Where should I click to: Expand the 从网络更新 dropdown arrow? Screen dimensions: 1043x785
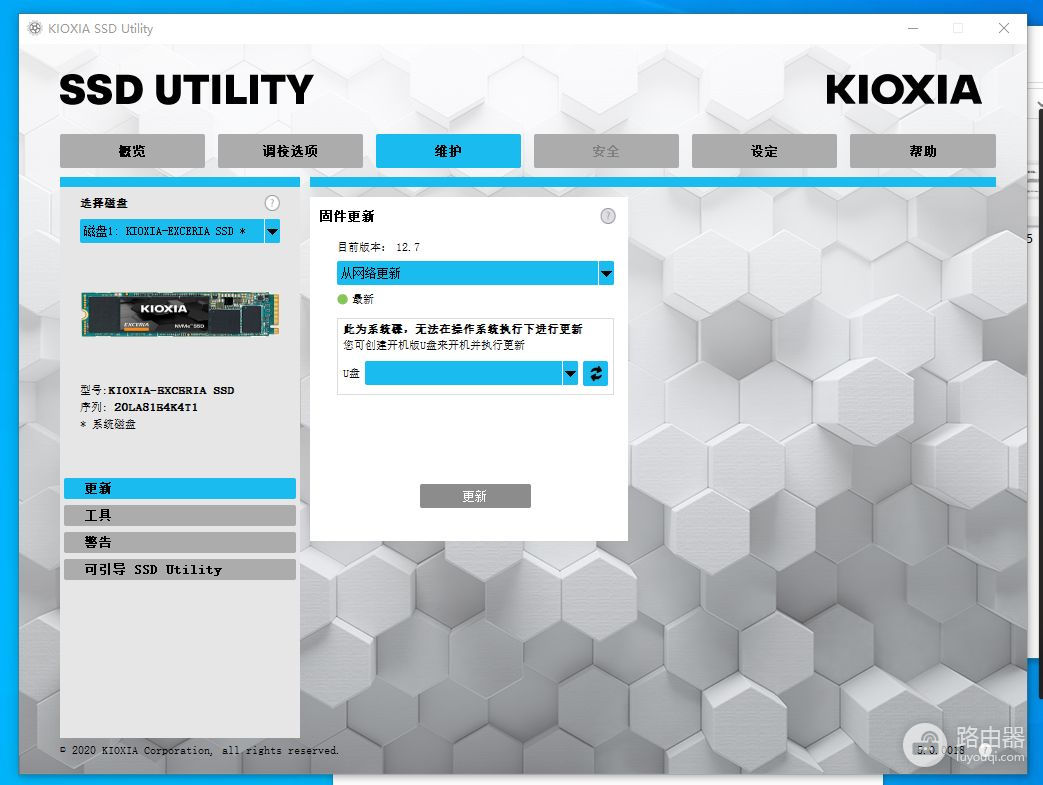click(x=606, y=273)
